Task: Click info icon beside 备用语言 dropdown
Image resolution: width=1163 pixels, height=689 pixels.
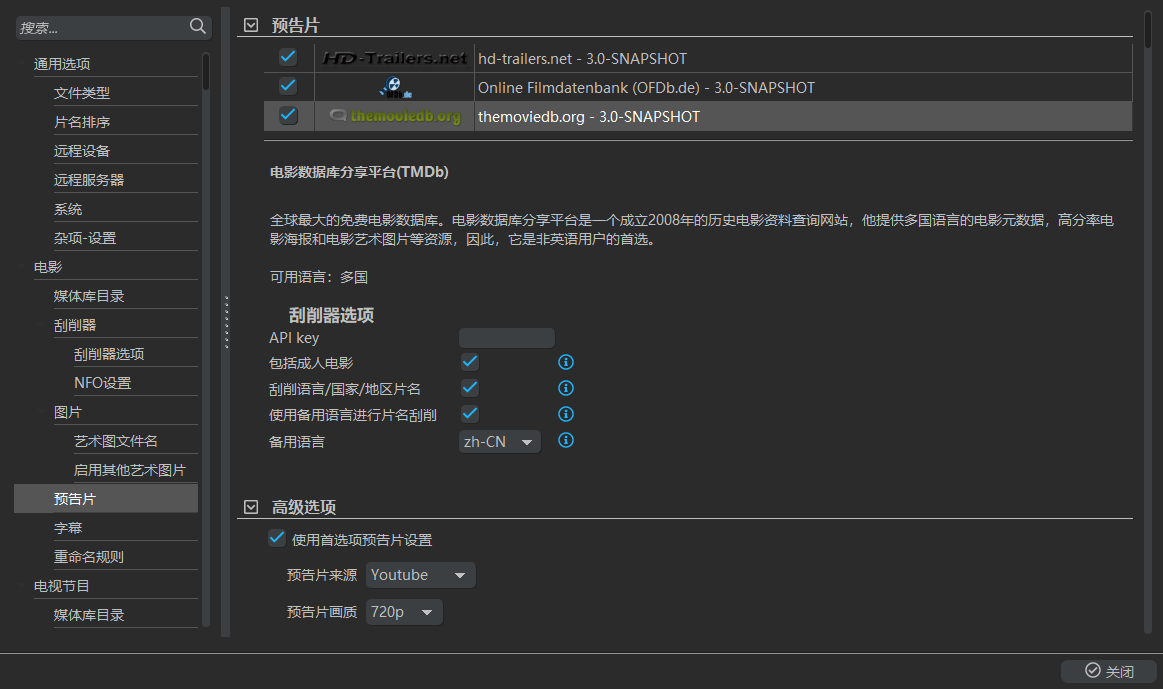Action: [565, 440]
